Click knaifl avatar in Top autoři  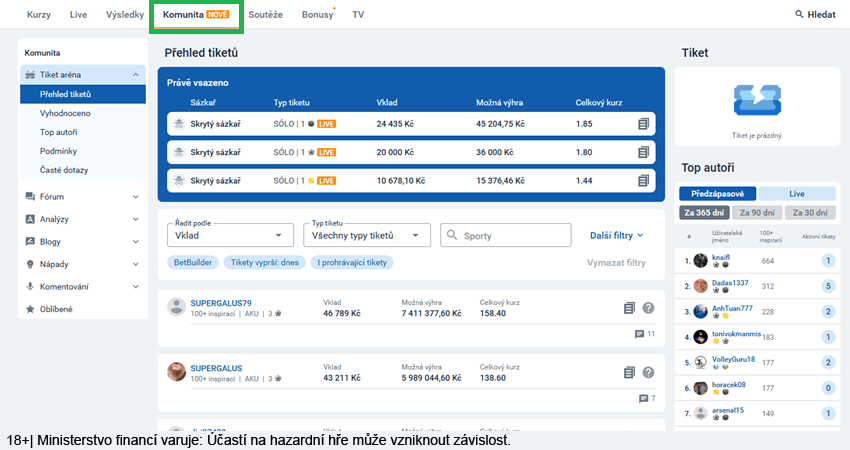point(701,261)
